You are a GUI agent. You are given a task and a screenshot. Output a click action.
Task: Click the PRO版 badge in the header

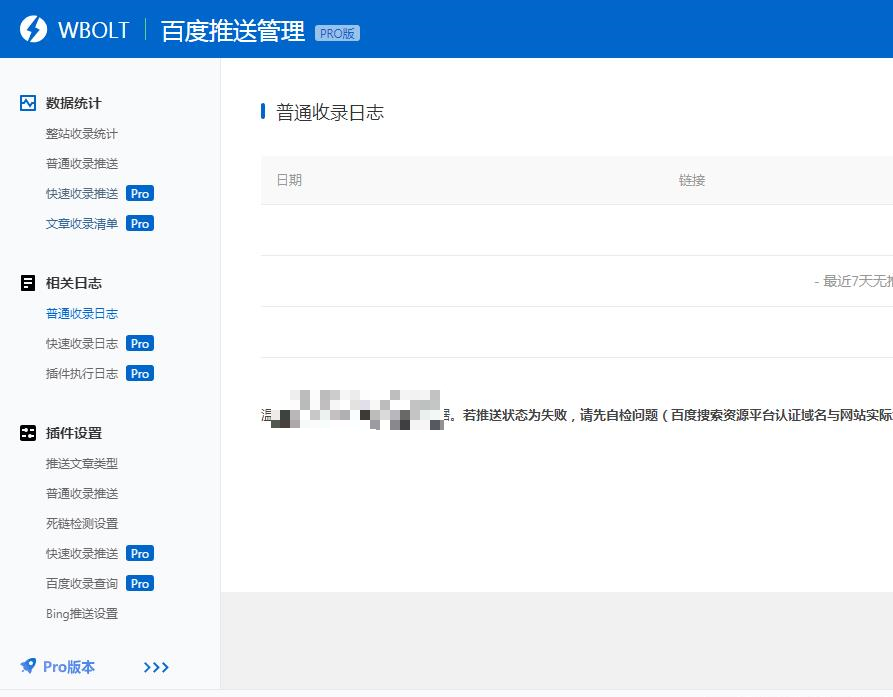tap(338, 32)
